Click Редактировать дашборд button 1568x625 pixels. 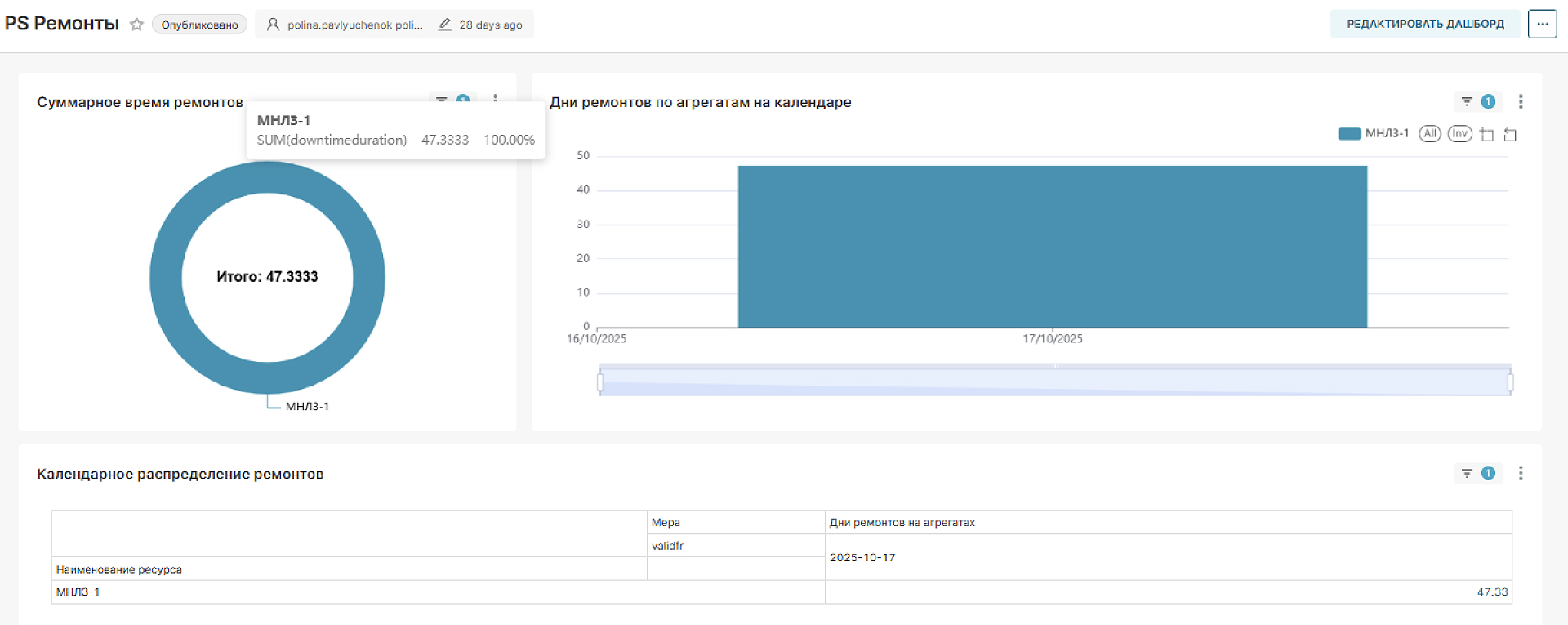pos(1424,24)
